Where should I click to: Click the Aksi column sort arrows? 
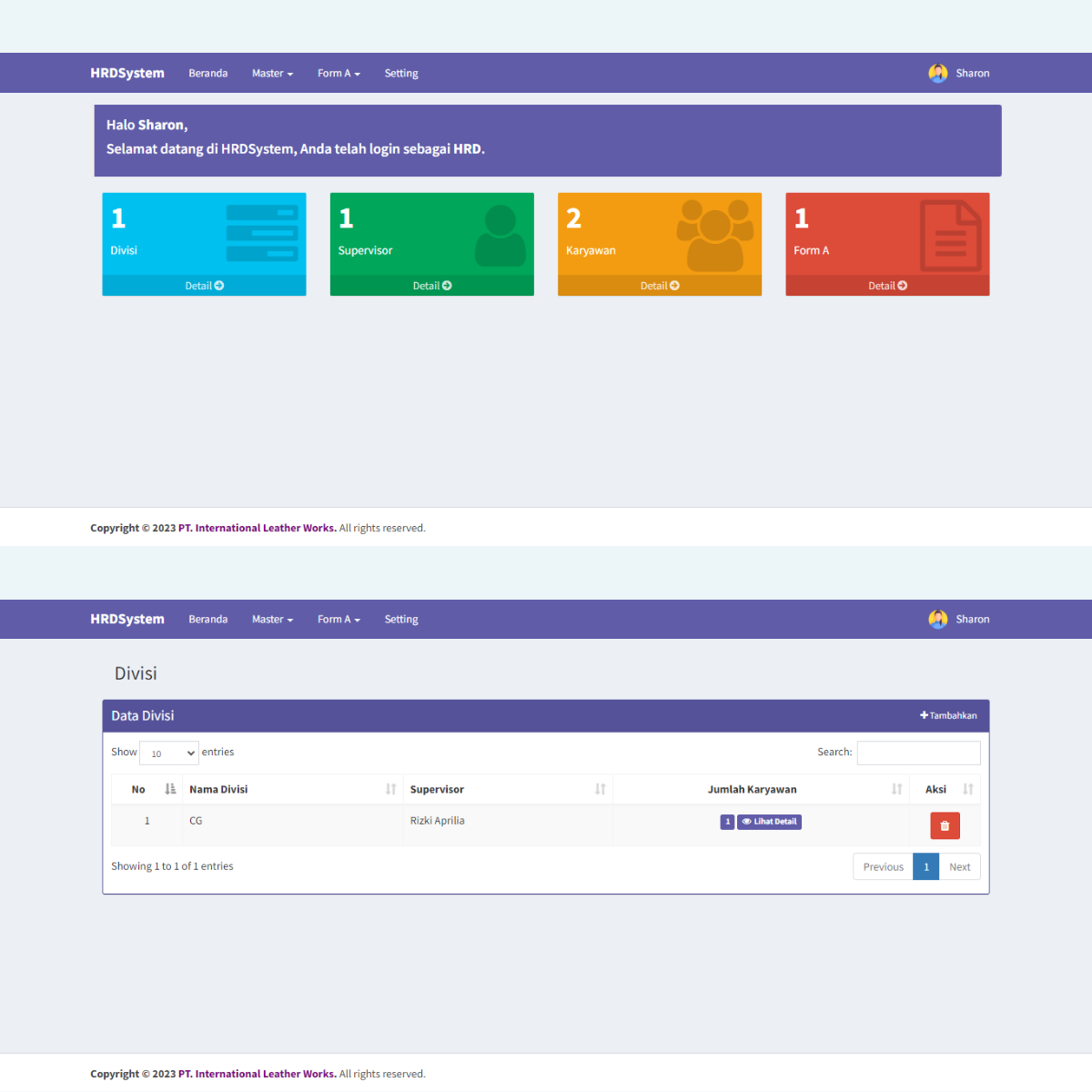coord(968,789)
